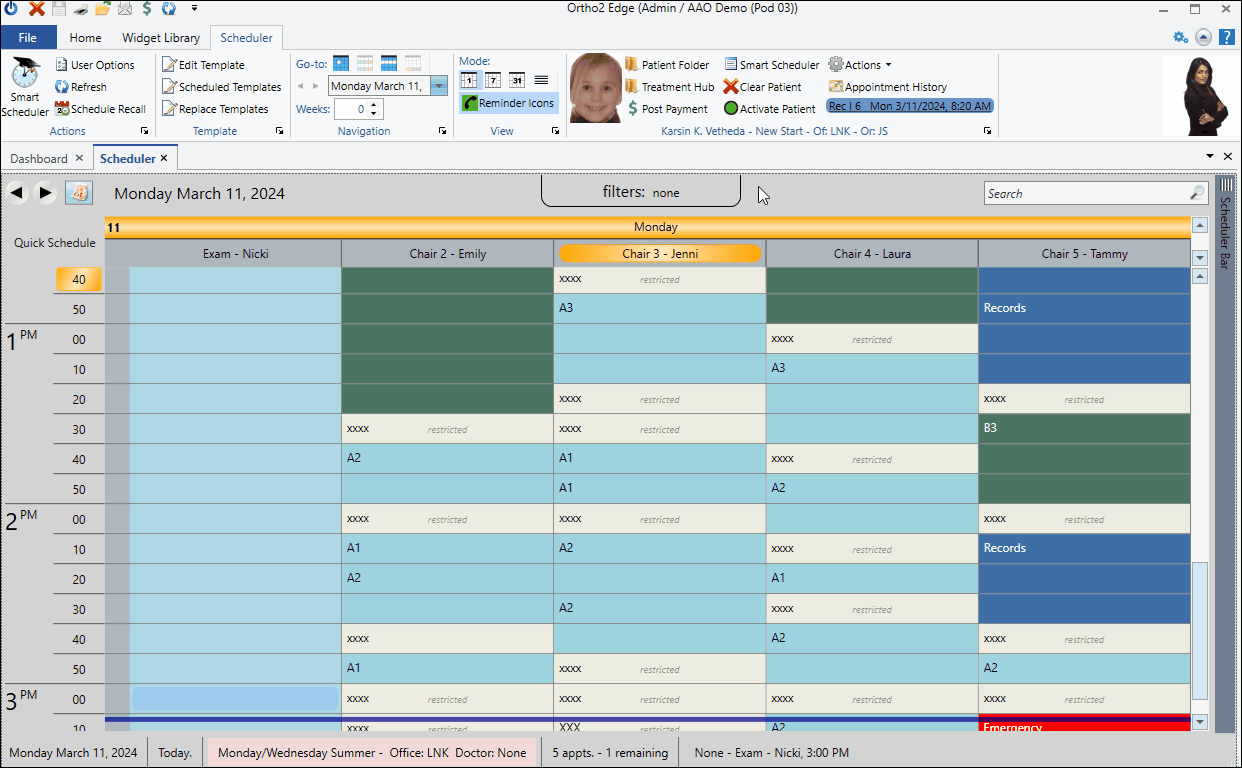Toggle Reminder Icons view
The image size is (1242, 768).
coord(509,103)
